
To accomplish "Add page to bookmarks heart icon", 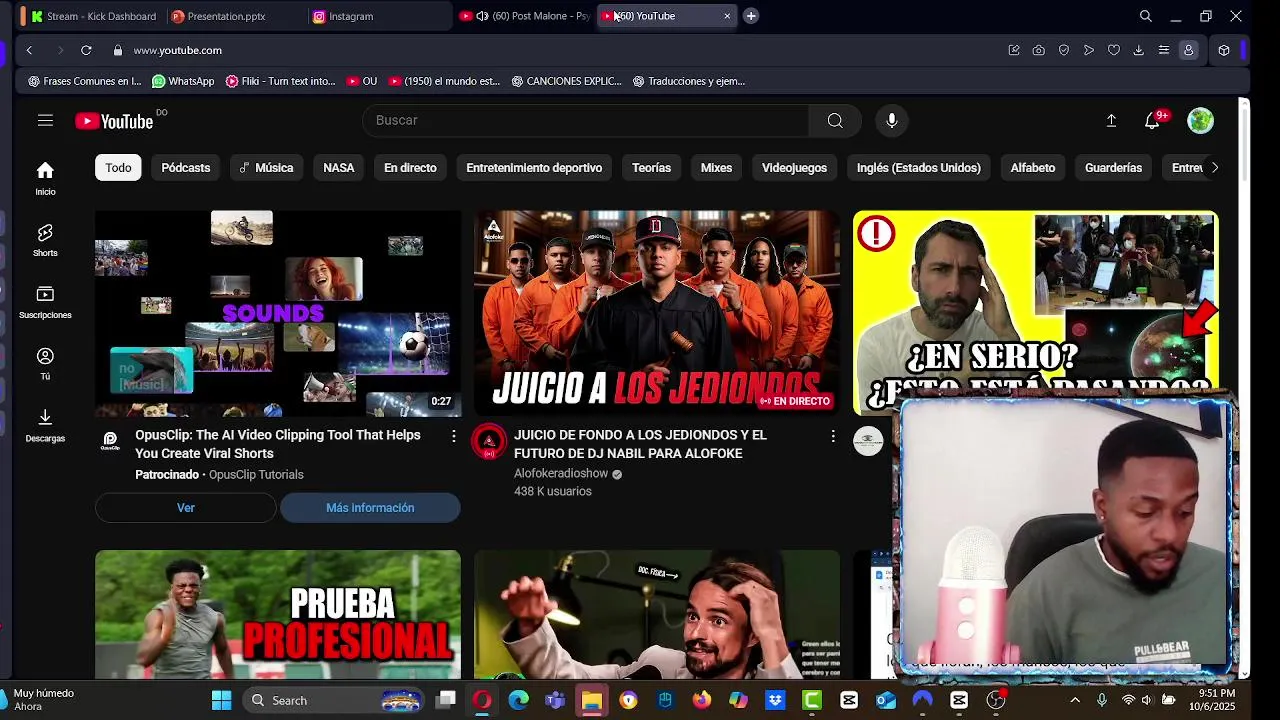I will [1114, 50].
